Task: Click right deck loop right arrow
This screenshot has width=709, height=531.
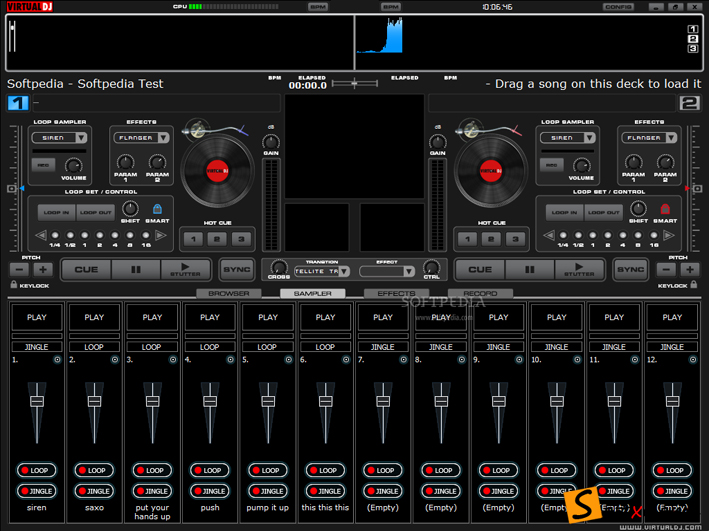Action: pyautogui.click(x=668, y=235)
